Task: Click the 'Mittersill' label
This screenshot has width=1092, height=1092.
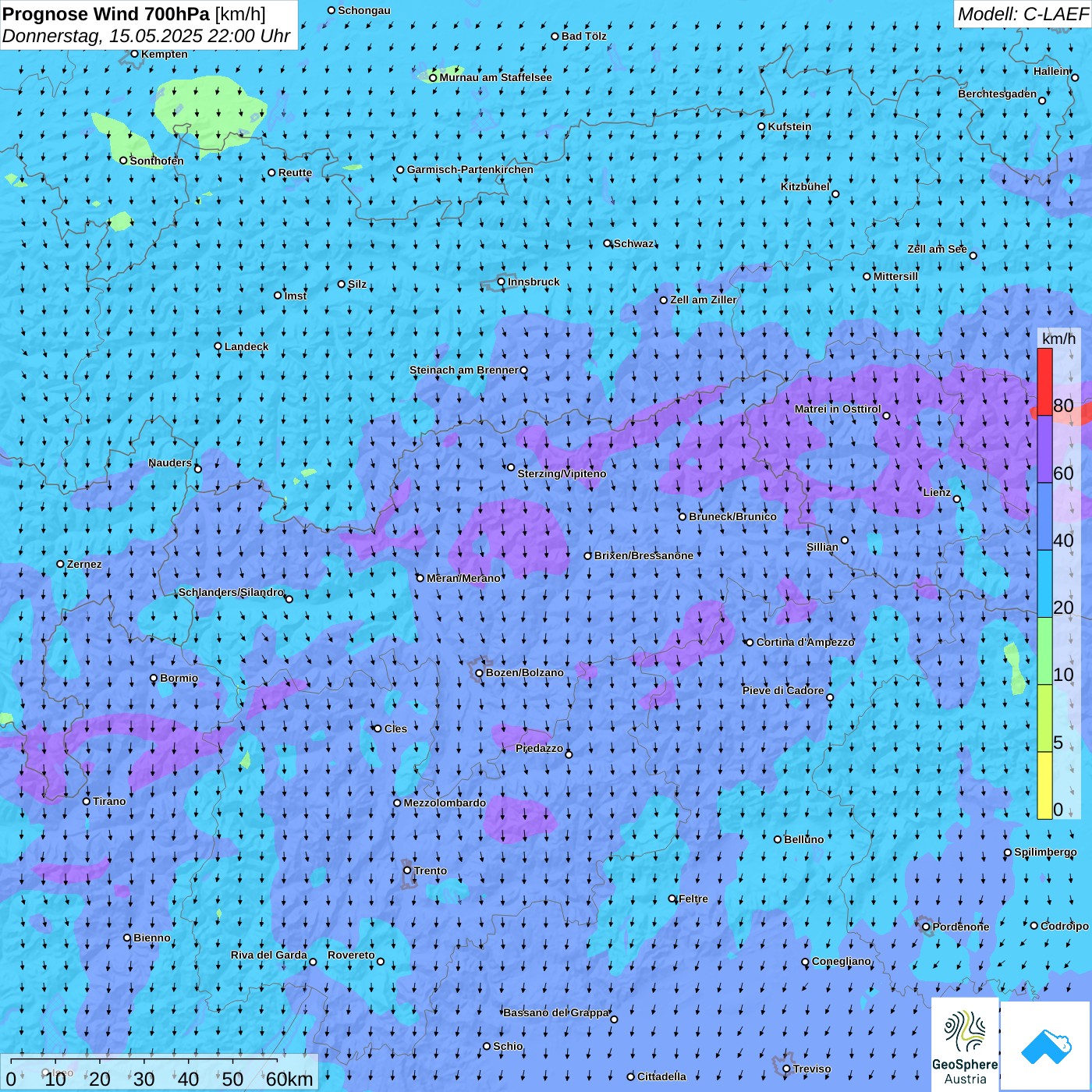Action: pyautogui.click(x=895, y=276)
